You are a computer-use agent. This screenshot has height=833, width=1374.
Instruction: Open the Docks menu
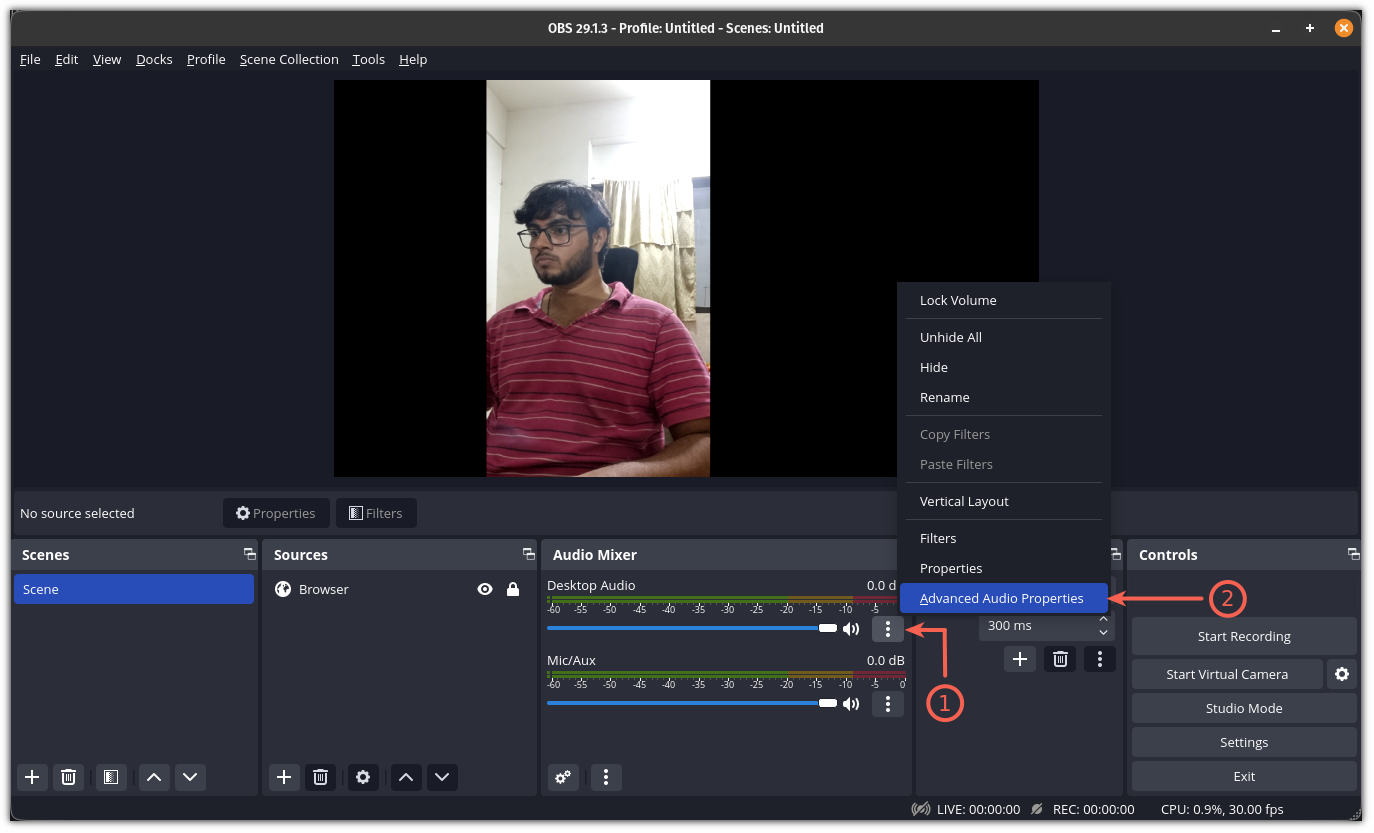[x=153, y=59]
